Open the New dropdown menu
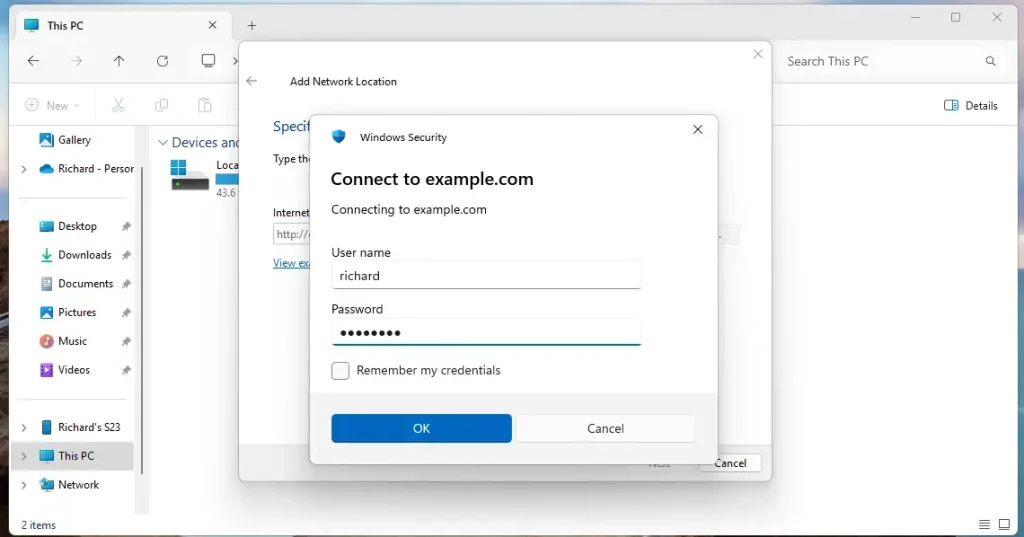The width and height of the screenshot is (1024, 537). coord(52,105)
